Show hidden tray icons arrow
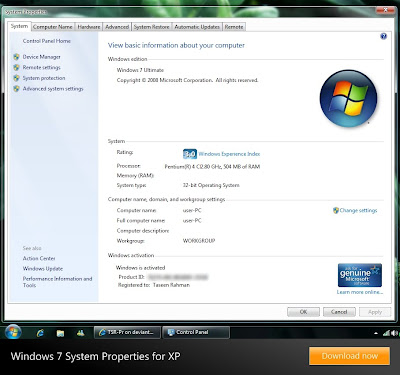This screenshot has width=400, height=375. click(376, 333)
